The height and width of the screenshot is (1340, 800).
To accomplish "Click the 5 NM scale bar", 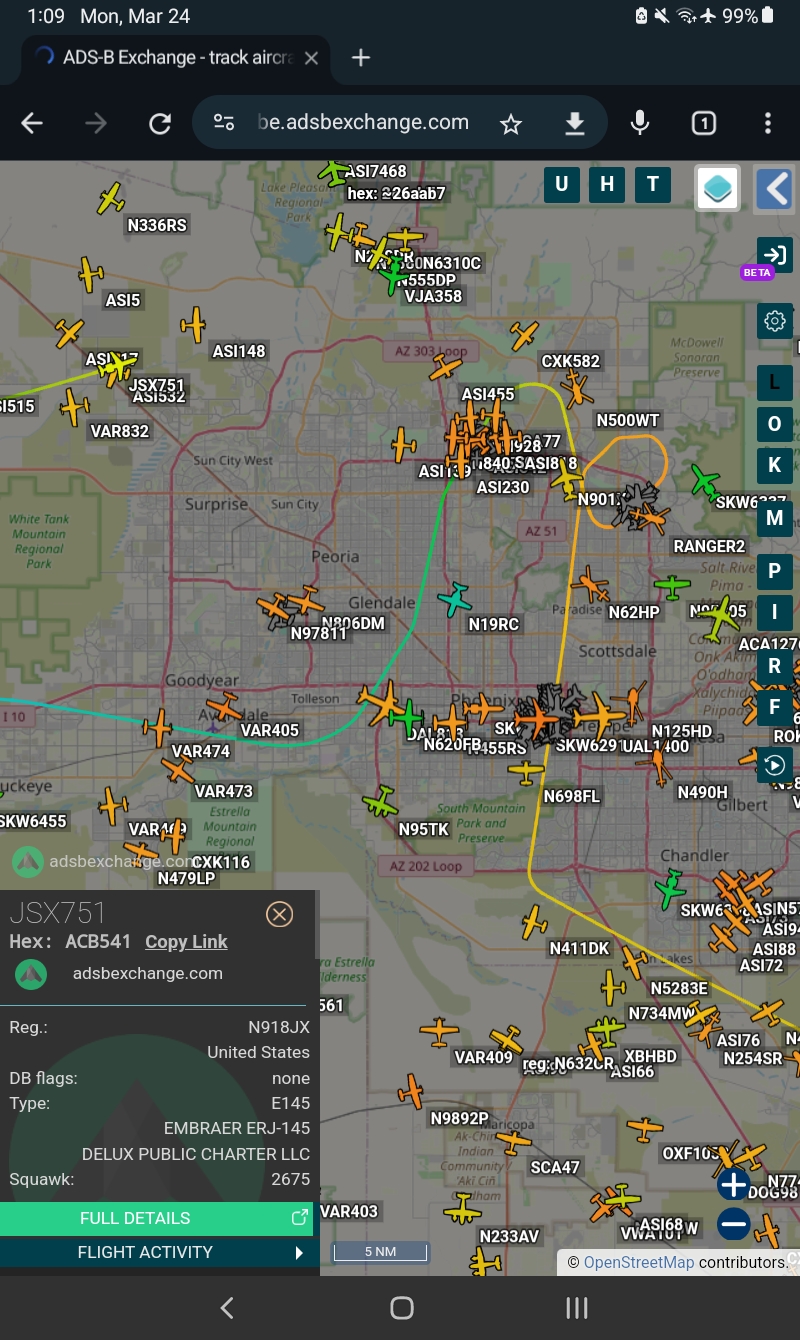I will 380,1251.
